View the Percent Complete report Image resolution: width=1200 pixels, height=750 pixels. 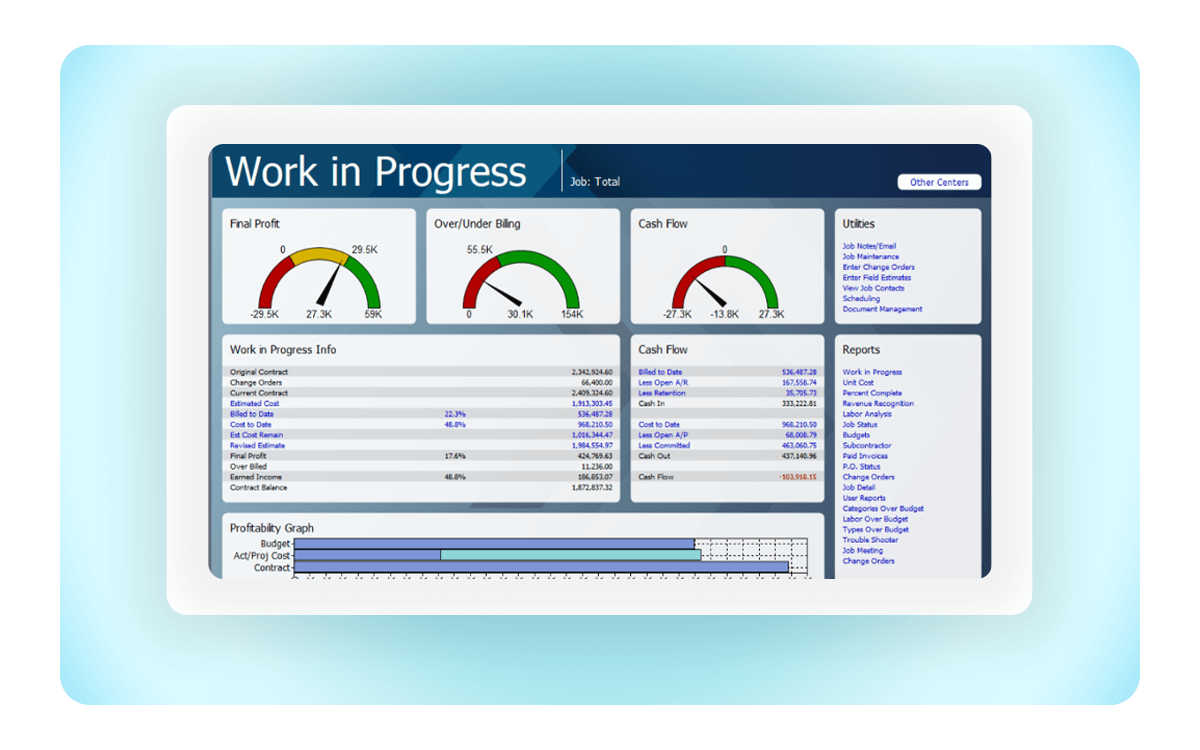coord(872,393)
